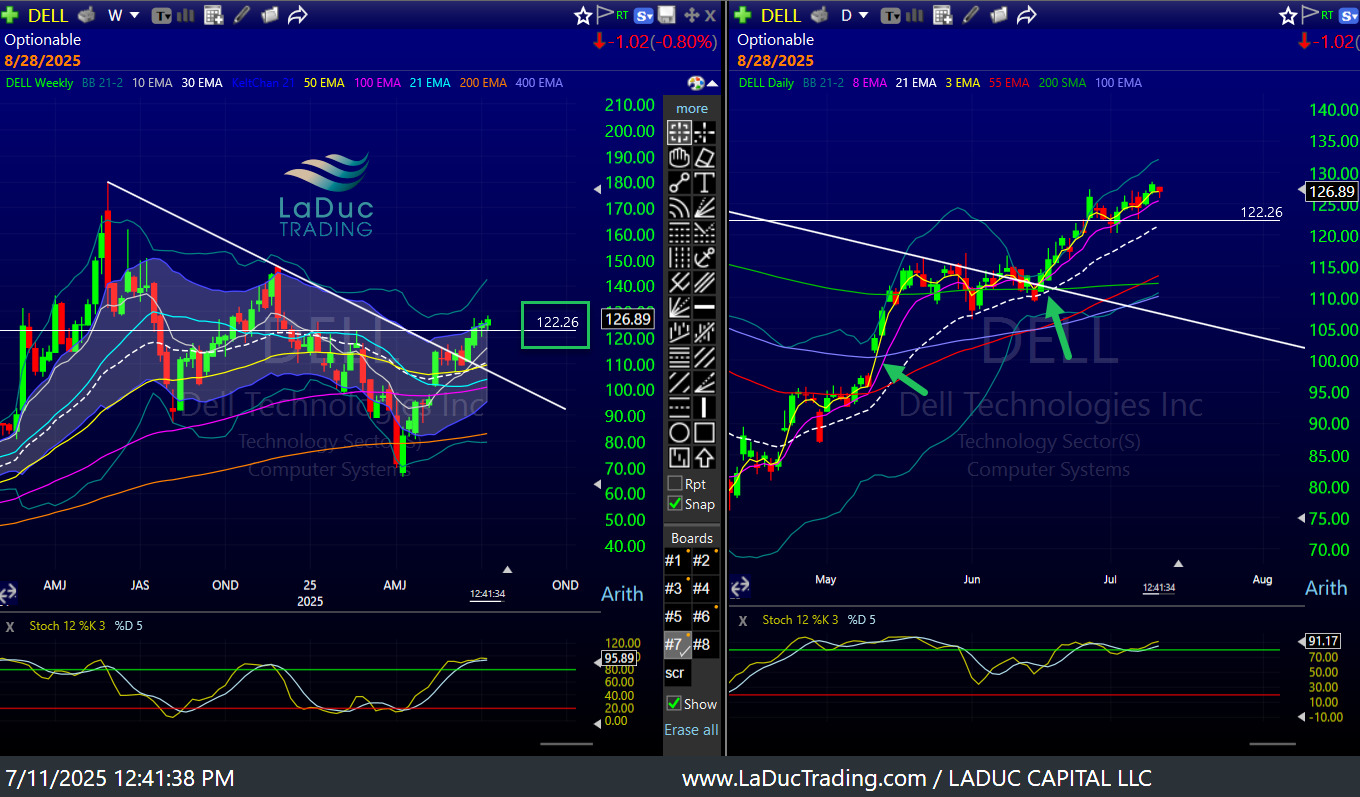Favorite DELL with weekly chart star
Viewport: 1360px width, 797px height.
tap(583, 15)
